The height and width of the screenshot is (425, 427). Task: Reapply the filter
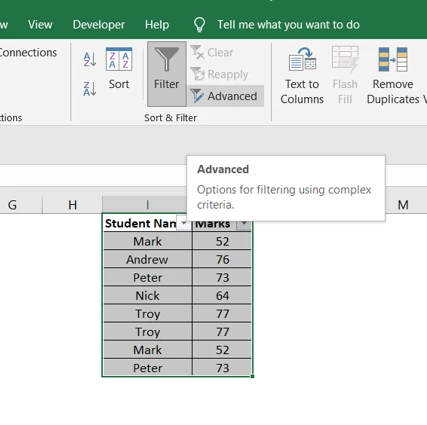point(219,74)
